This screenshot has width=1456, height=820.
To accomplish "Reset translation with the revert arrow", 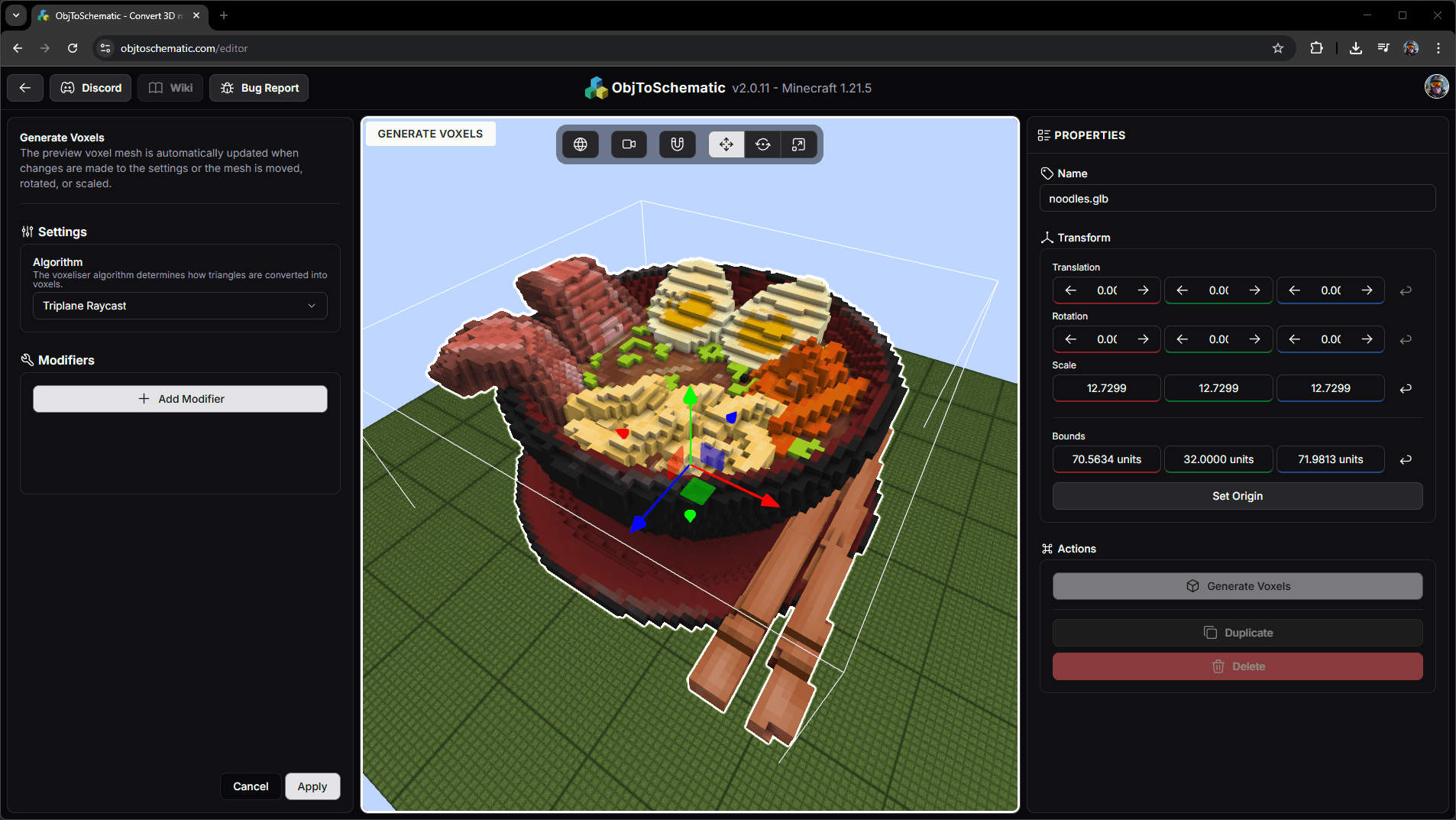I will (x=1405, y=291).
